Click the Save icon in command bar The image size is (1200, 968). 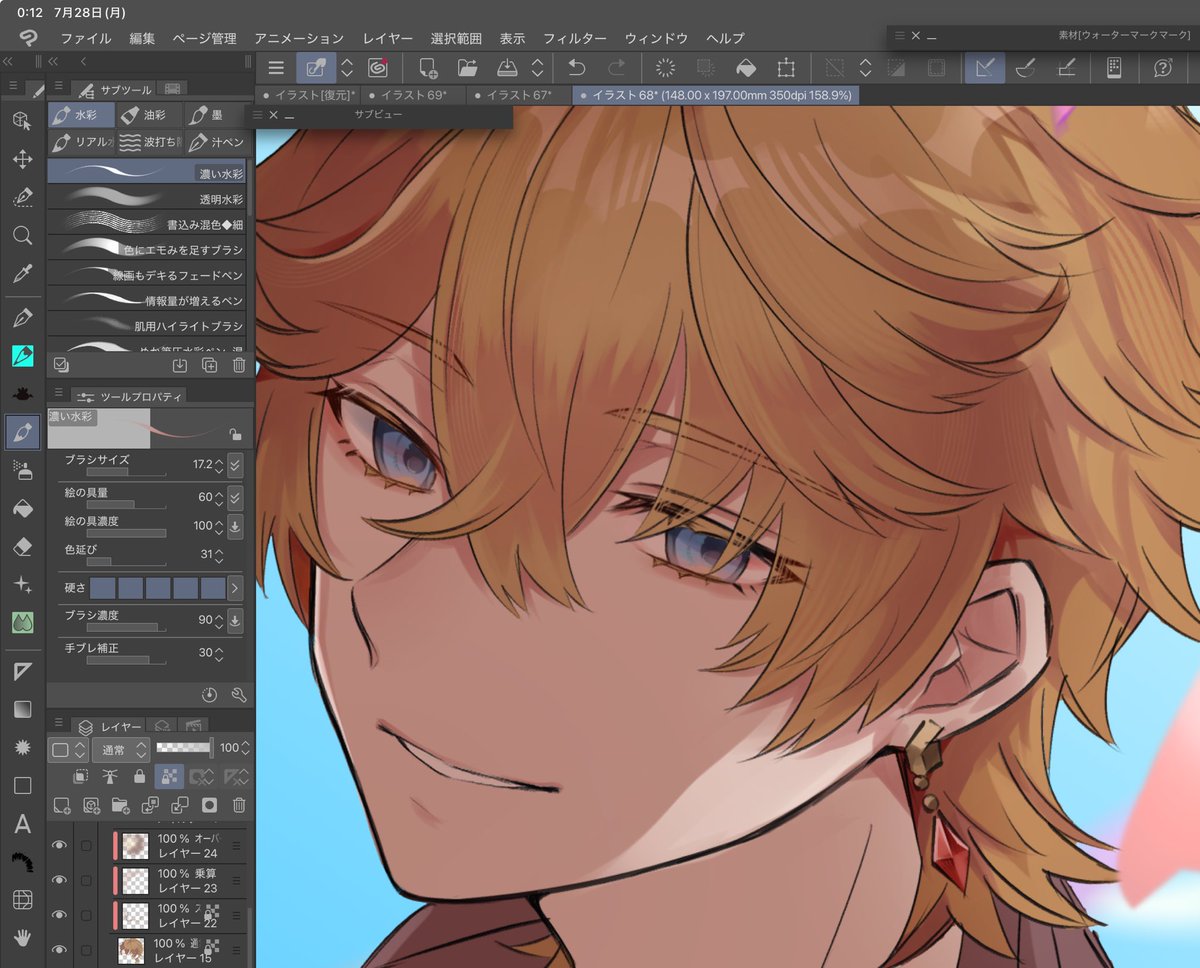(507, 68)
